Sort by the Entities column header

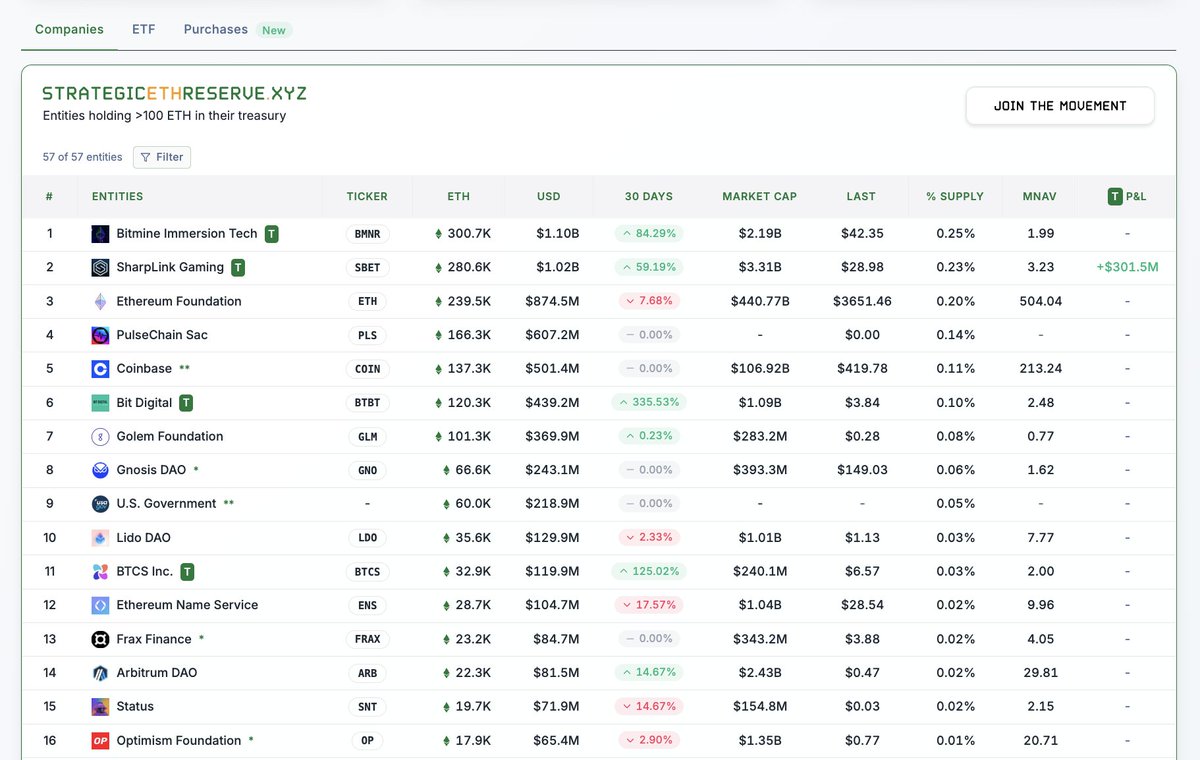[117, 197]
